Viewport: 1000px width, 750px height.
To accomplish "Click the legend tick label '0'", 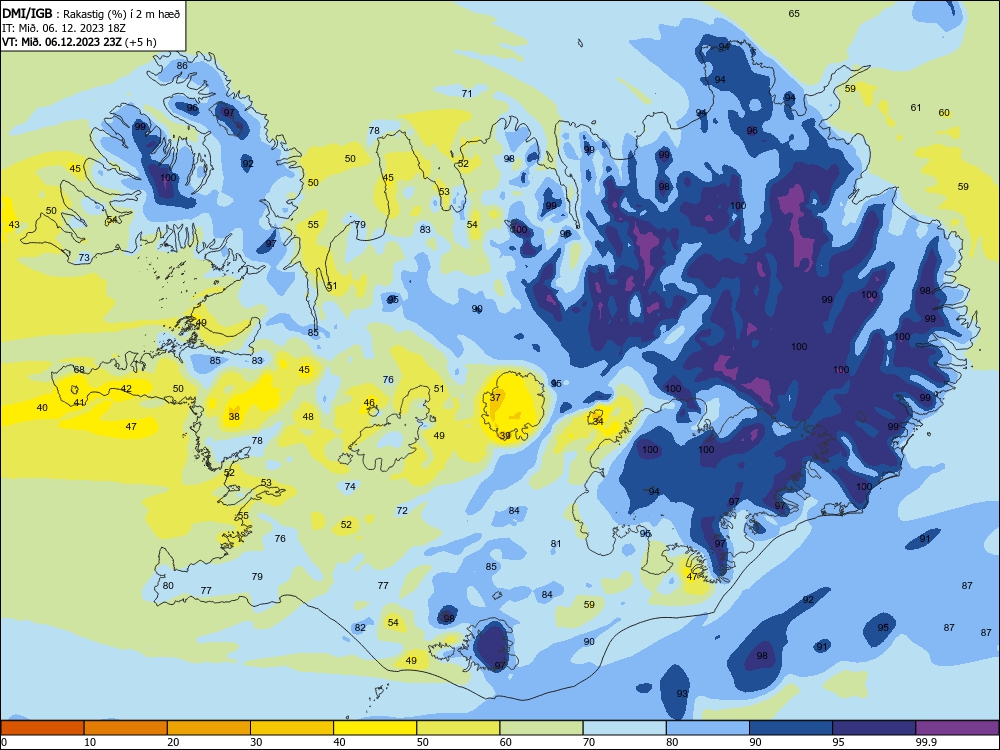I will (4, 742).
